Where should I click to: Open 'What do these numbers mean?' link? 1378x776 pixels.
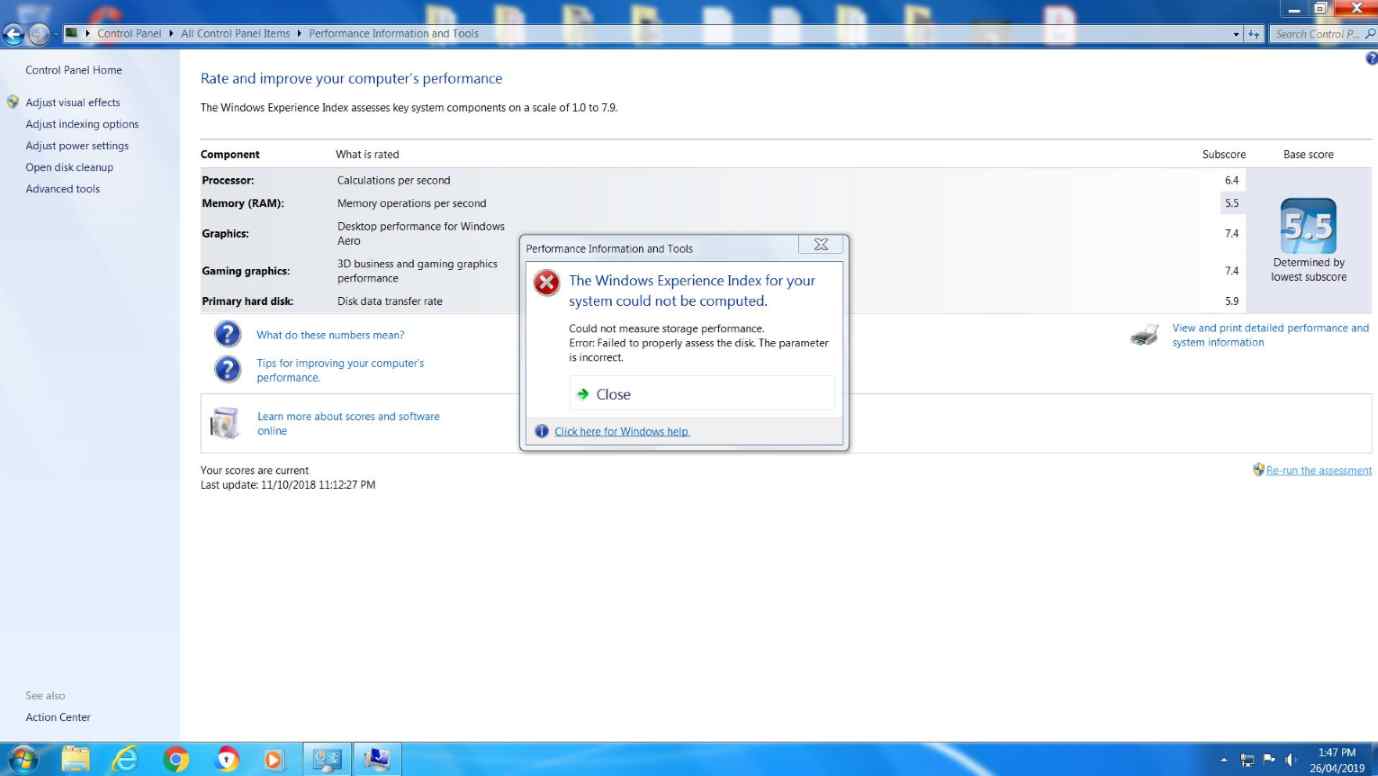tap(330, 335)
